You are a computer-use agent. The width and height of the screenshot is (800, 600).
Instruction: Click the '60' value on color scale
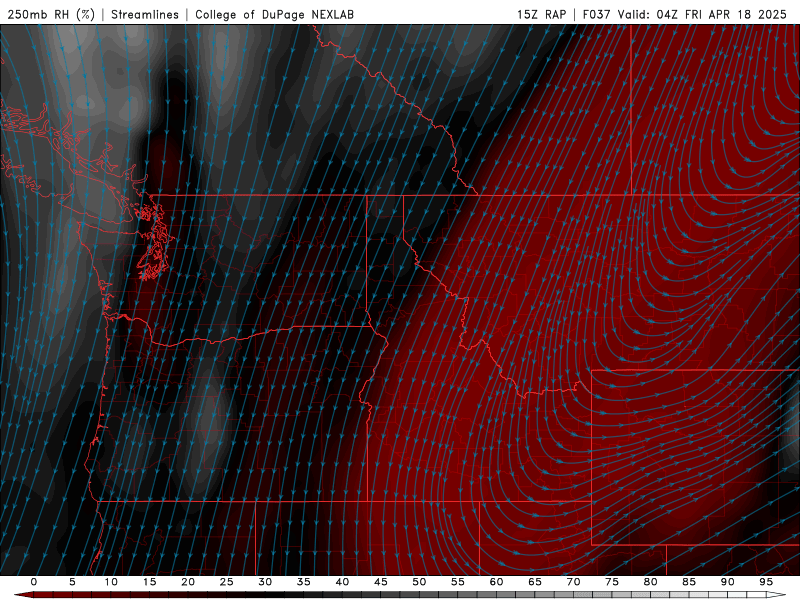click(x=496, y=582)
